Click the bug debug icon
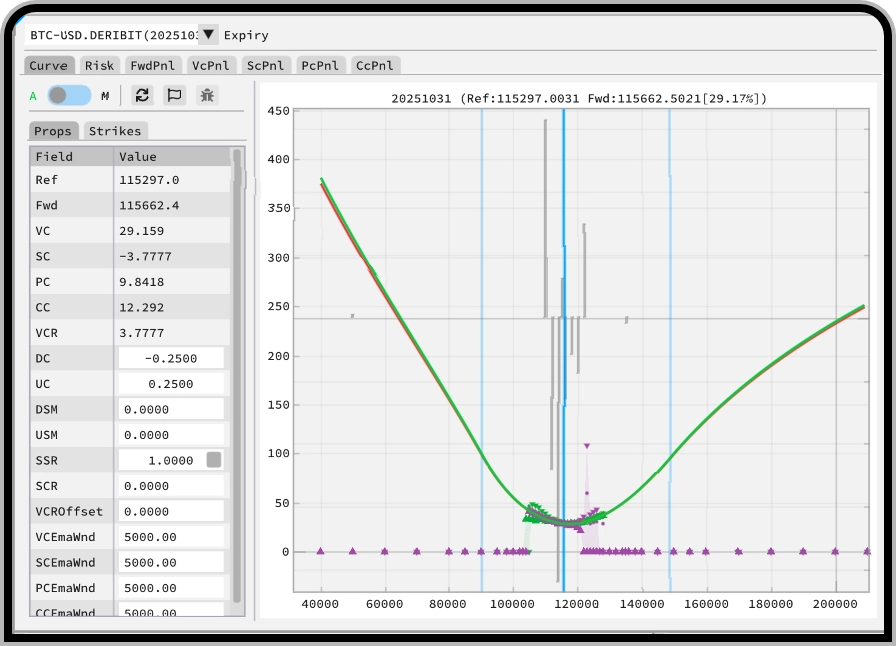Viewport: 896px width, 646px height. 207,95
